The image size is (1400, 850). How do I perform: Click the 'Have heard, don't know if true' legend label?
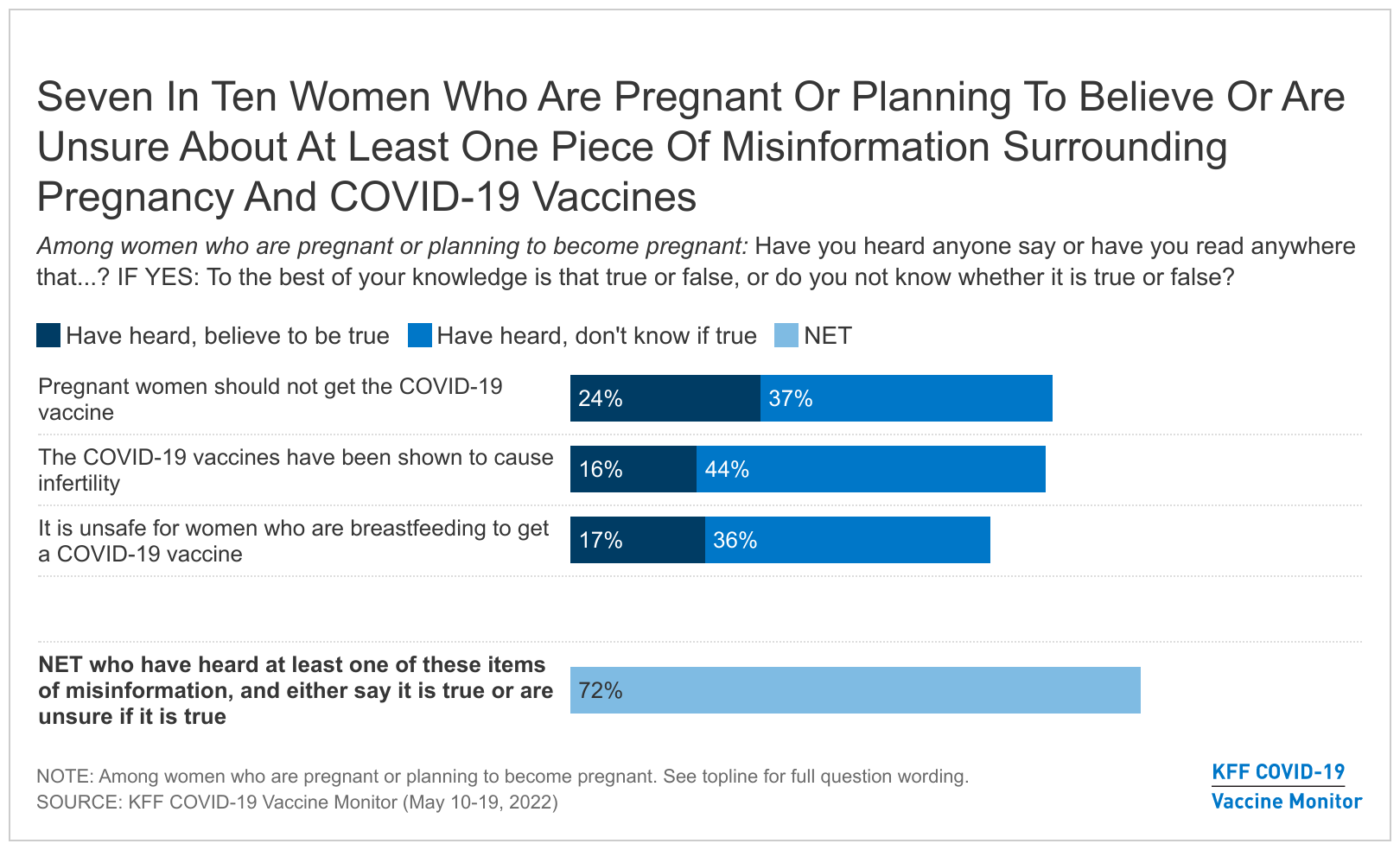(x=596, y=336)
